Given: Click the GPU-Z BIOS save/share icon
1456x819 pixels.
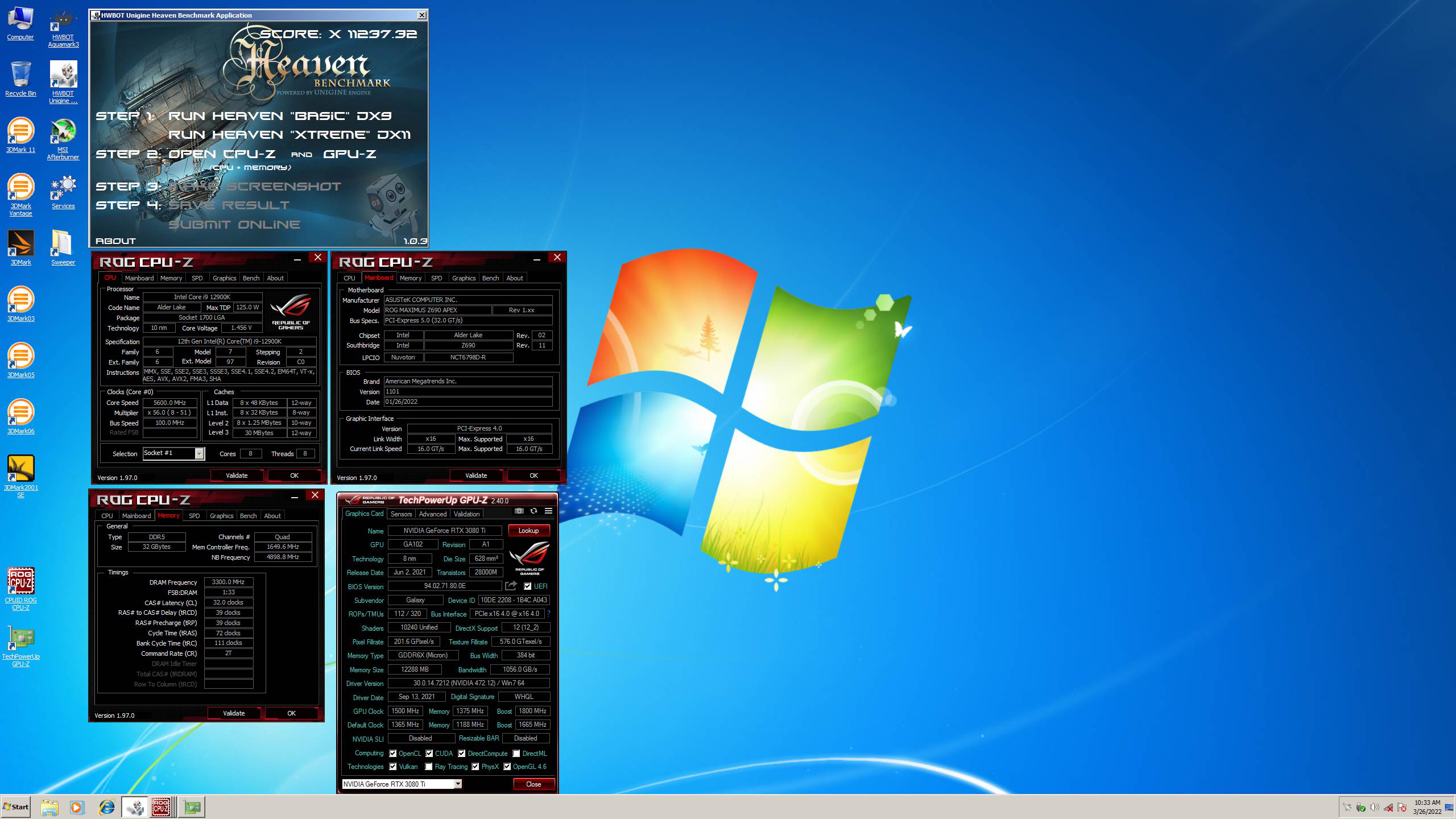Looking at the screenshot, I should pyautogui.click(x=511, y=586).
